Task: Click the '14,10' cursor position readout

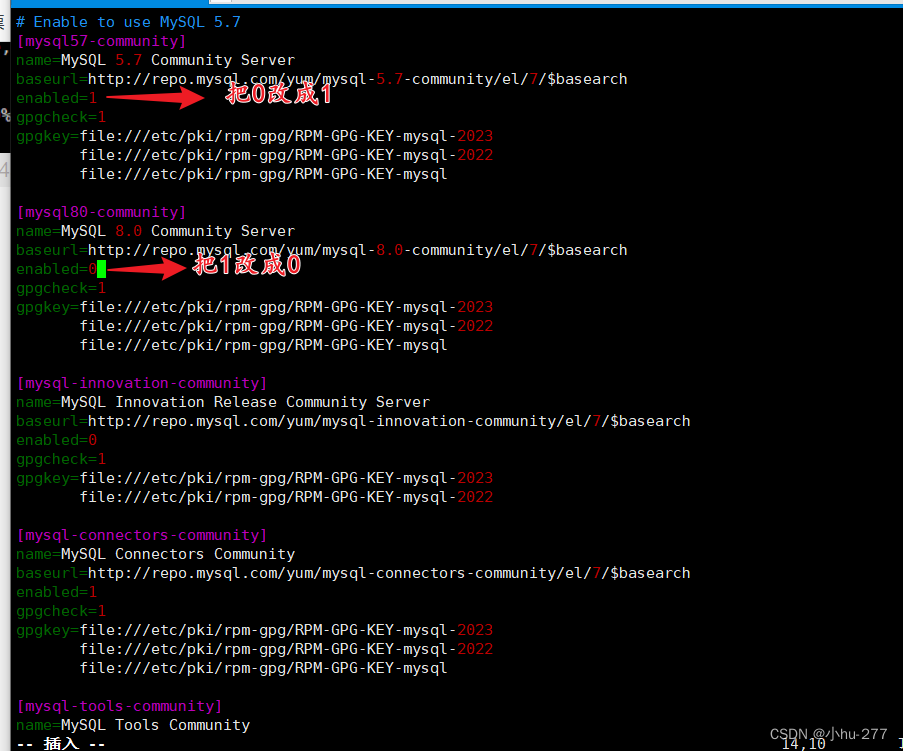Action: point(804,744)
